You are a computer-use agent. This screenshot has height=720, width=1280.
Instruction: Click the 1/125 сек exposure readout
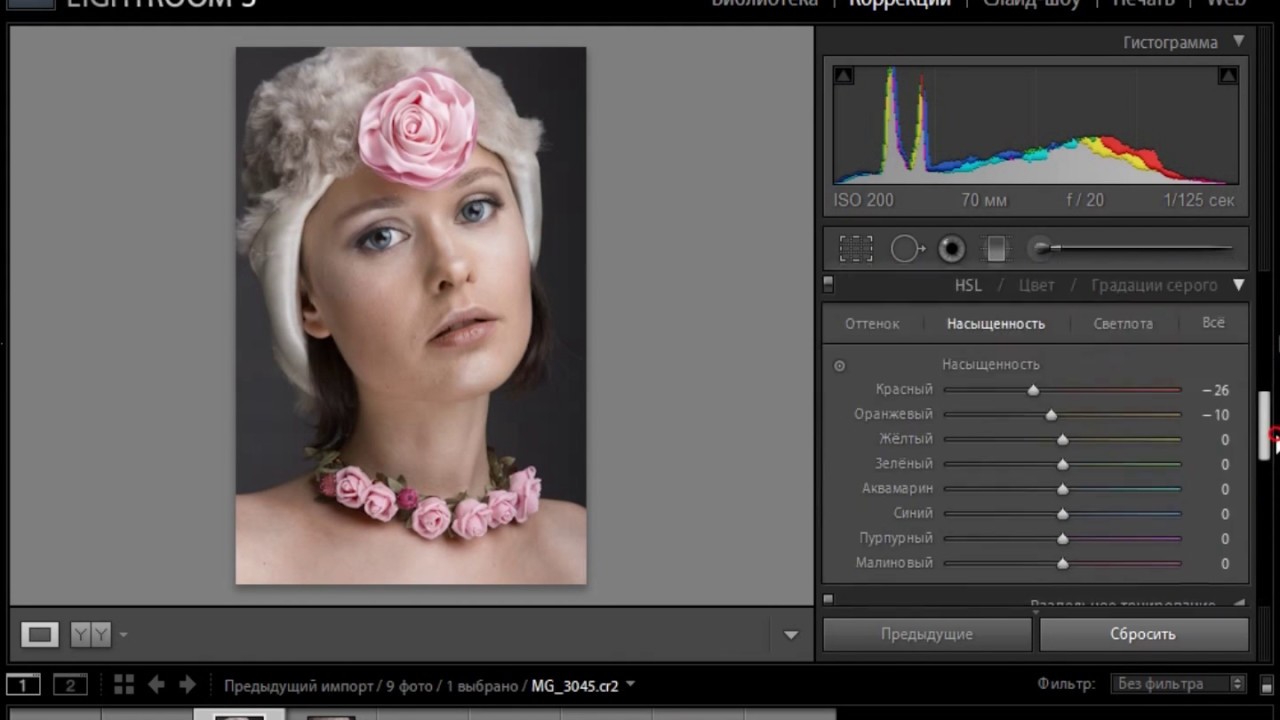1199,200
